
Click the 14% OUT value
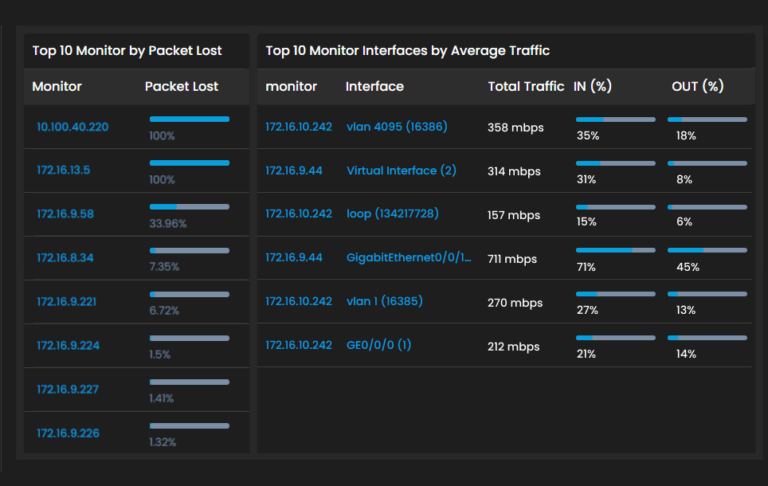(686, 354)
